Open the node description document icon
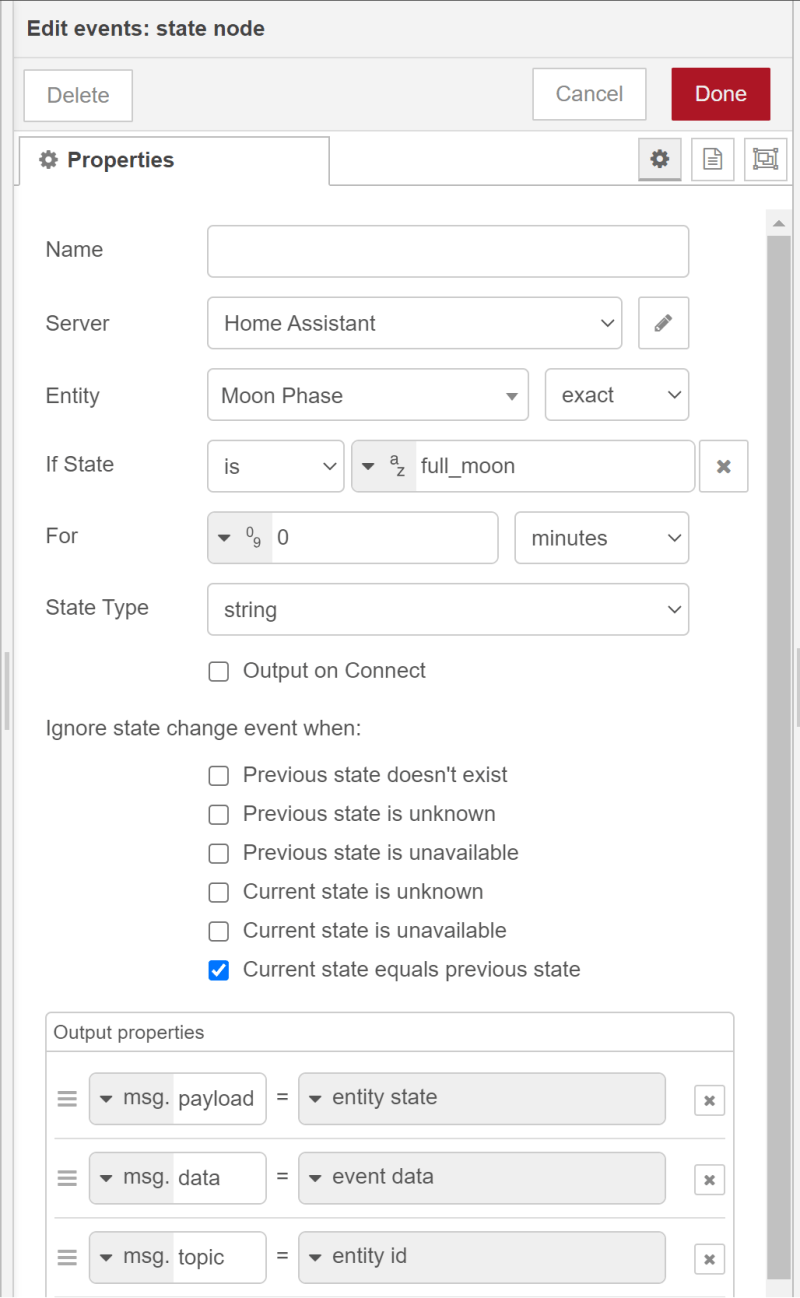Screen dimensions: 800x1298 tap(712, 160)
